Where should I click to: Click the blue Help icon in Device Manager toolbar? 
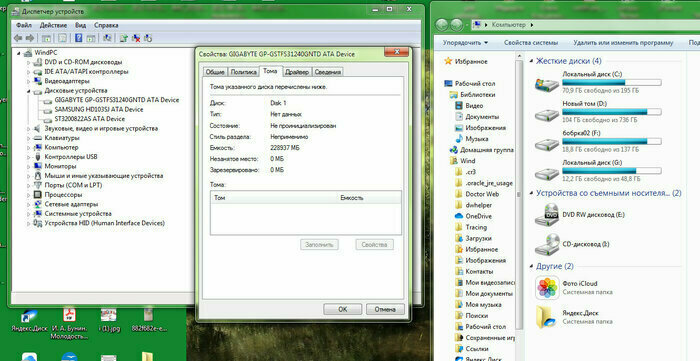tap(79, 38)
